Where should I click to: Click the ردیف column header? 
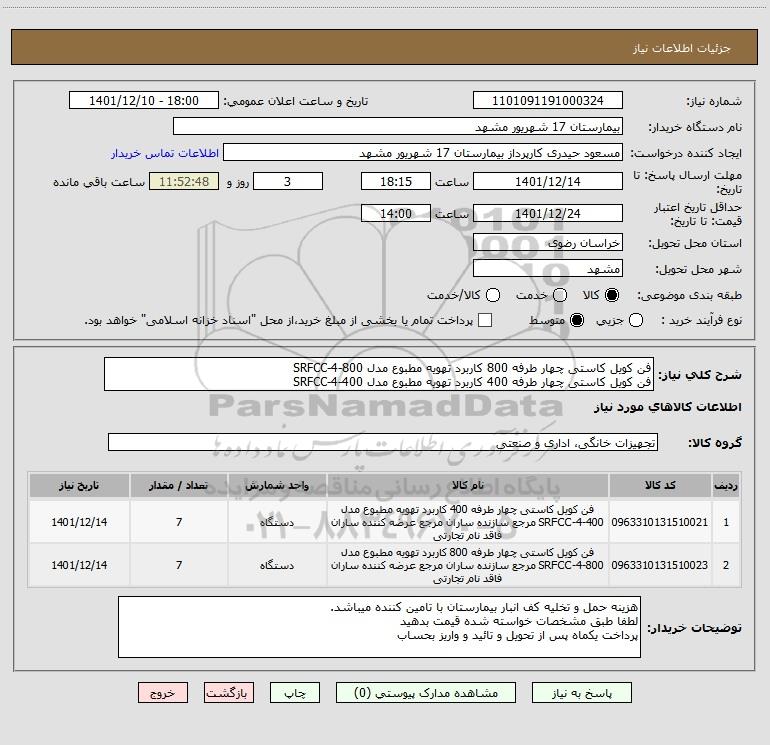(726, 485)
